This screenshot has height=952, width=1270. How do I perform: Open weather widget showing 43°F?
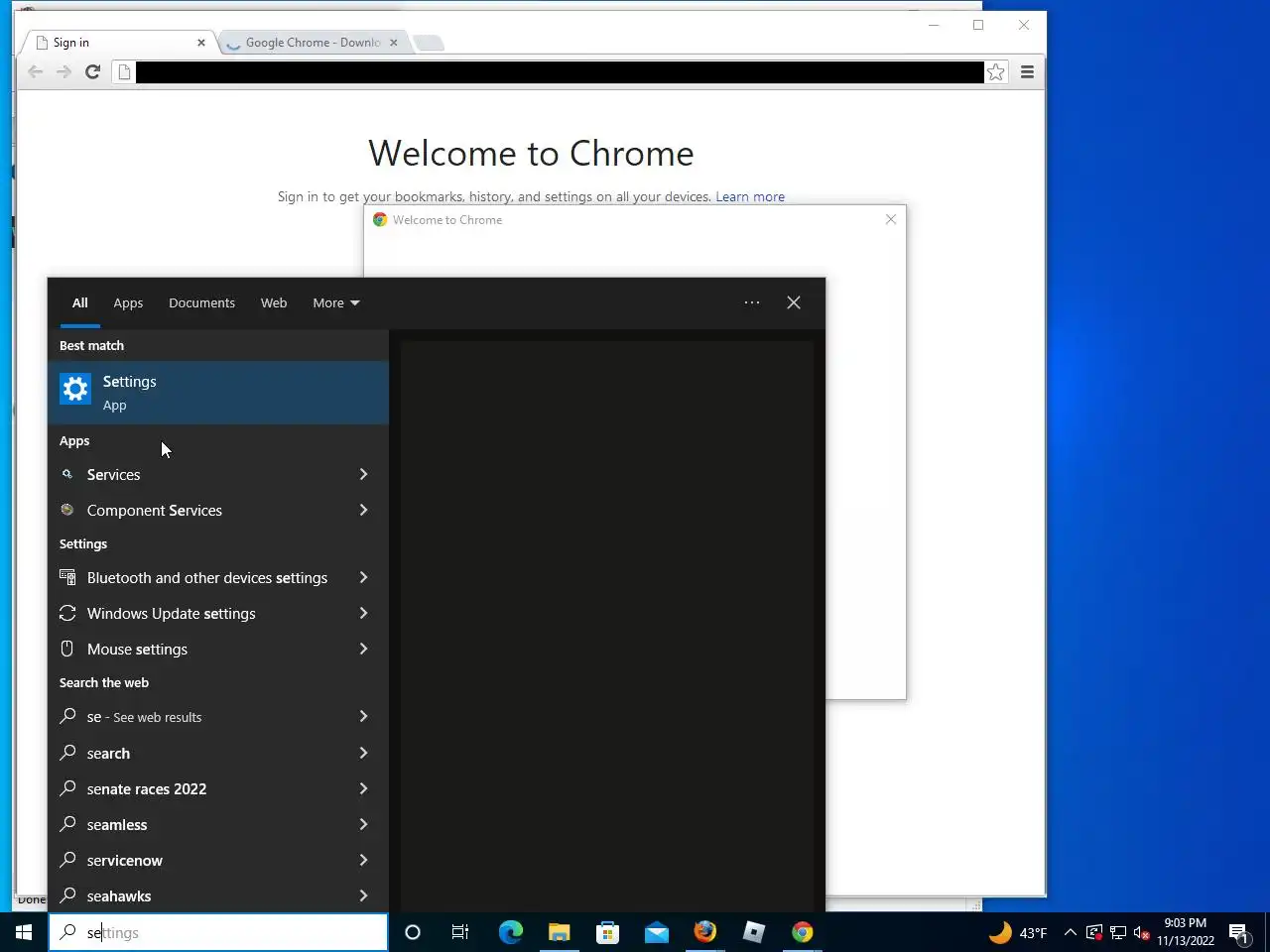coord(1018,932)
